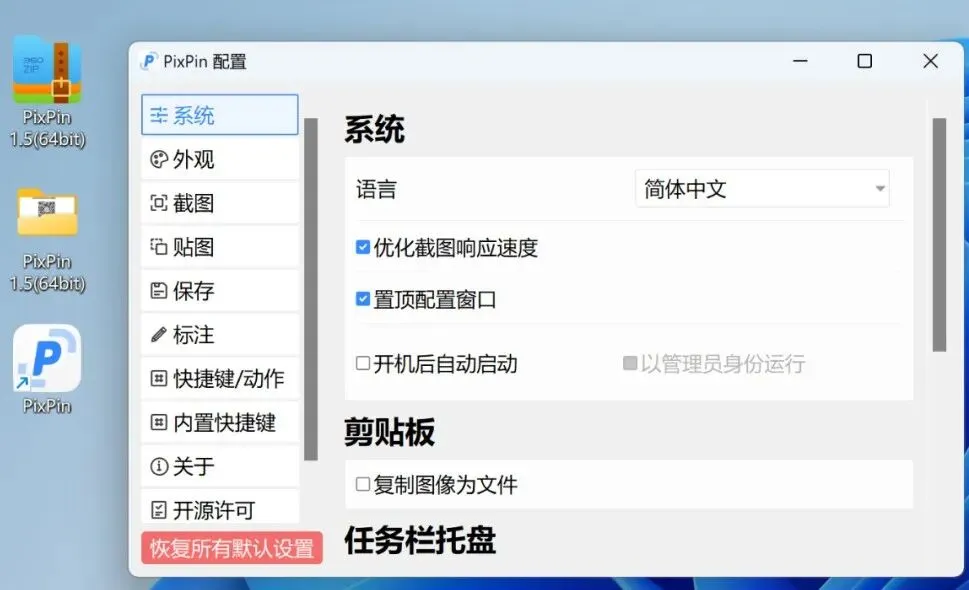The width and height of the screenshot is (969, 590).
Task: Show the 关于 page
Action: pyautogui.click(x=219, y=466)
